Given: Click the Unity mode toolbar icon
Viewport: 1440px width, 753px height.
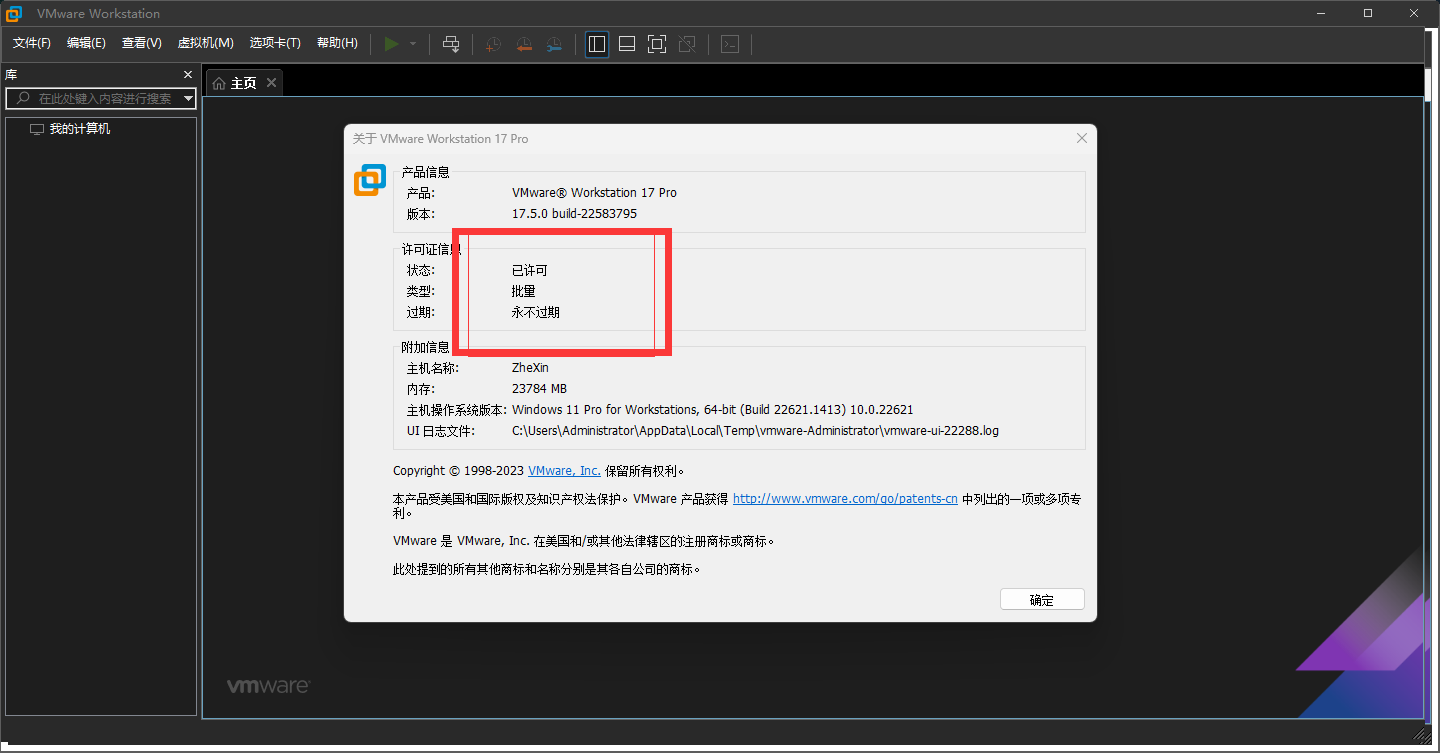Looking at the screenshot, I should (x=687, y=44).
